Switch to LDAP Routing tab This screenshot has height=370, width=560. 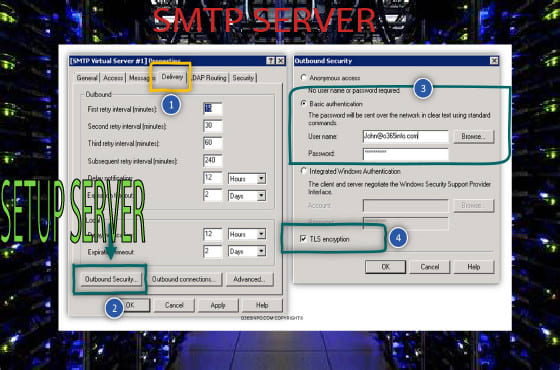[209, 78]
